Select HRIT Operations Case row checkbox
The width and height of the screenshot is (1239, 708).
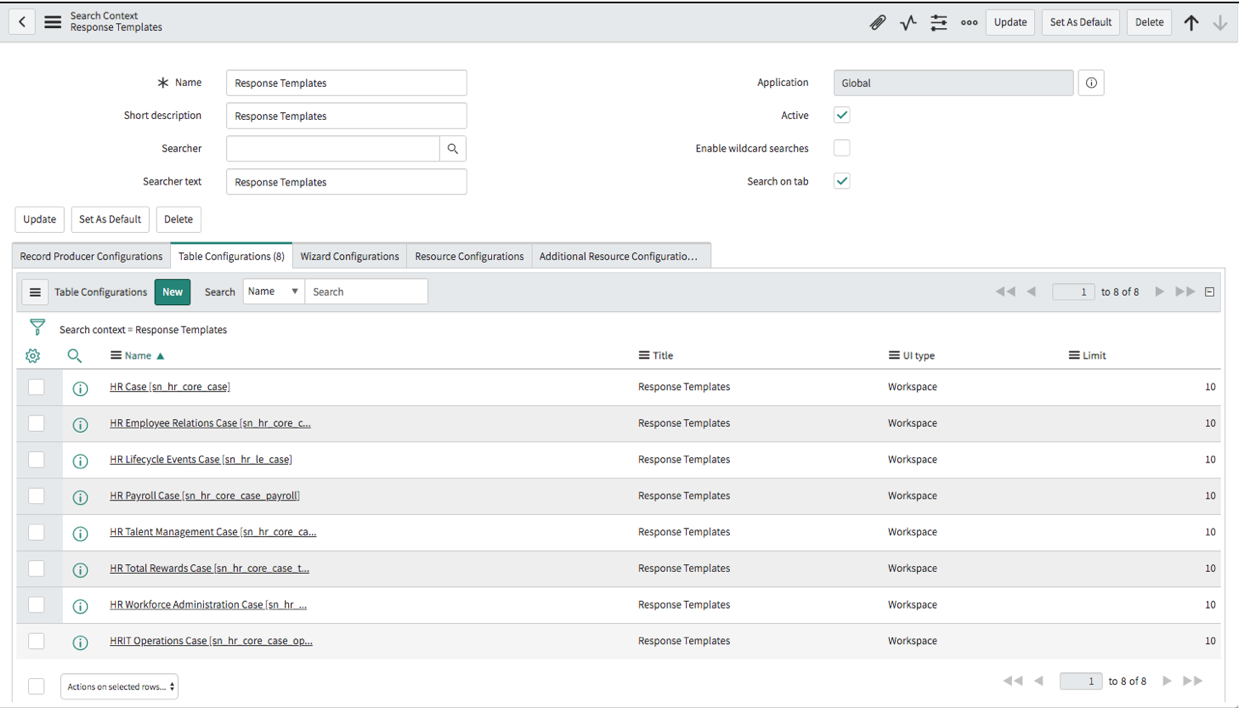tap(36, 641)
